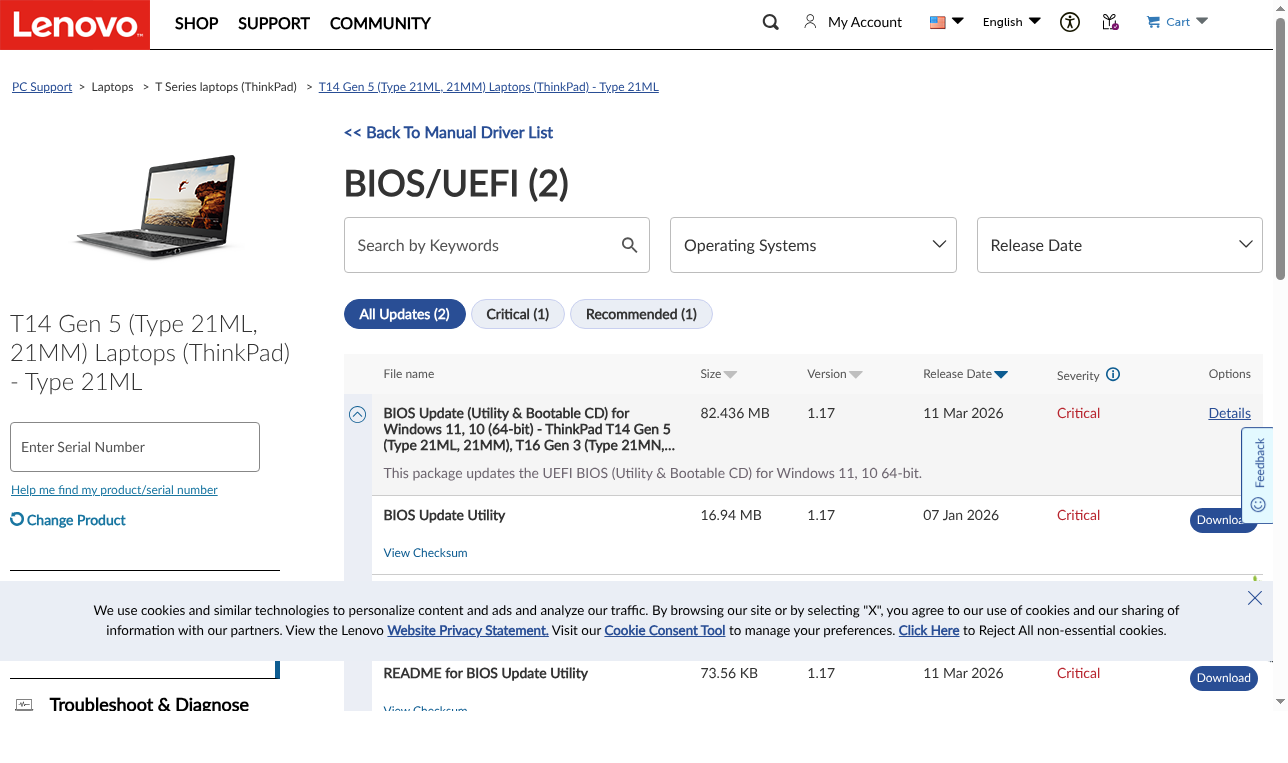Select the Recommended (1) filter tab

click(x=641, y=314)
